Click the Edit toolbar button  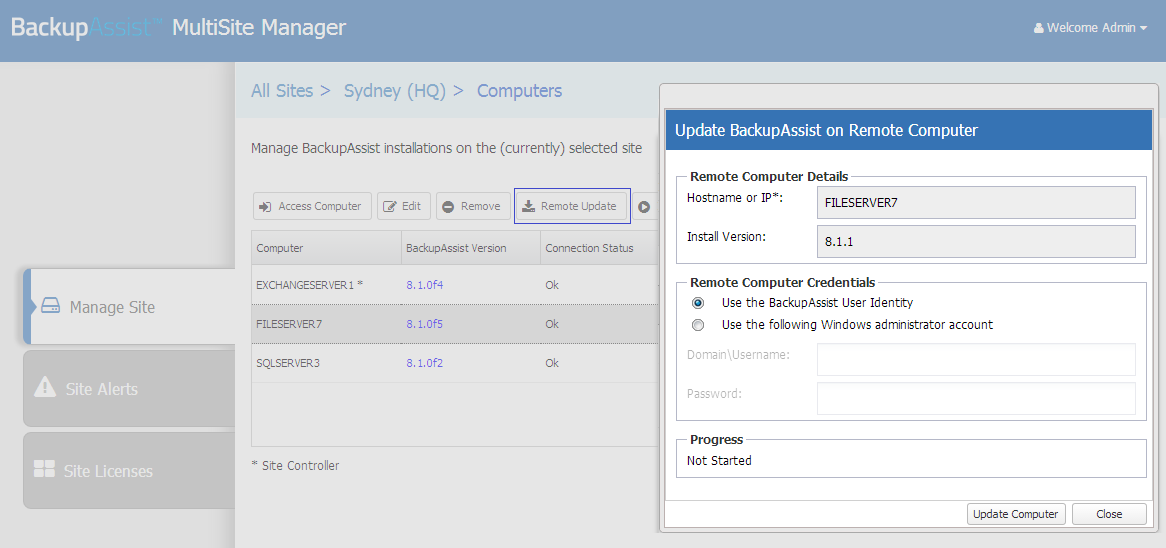pyautogui.click(x=404, y=206)
